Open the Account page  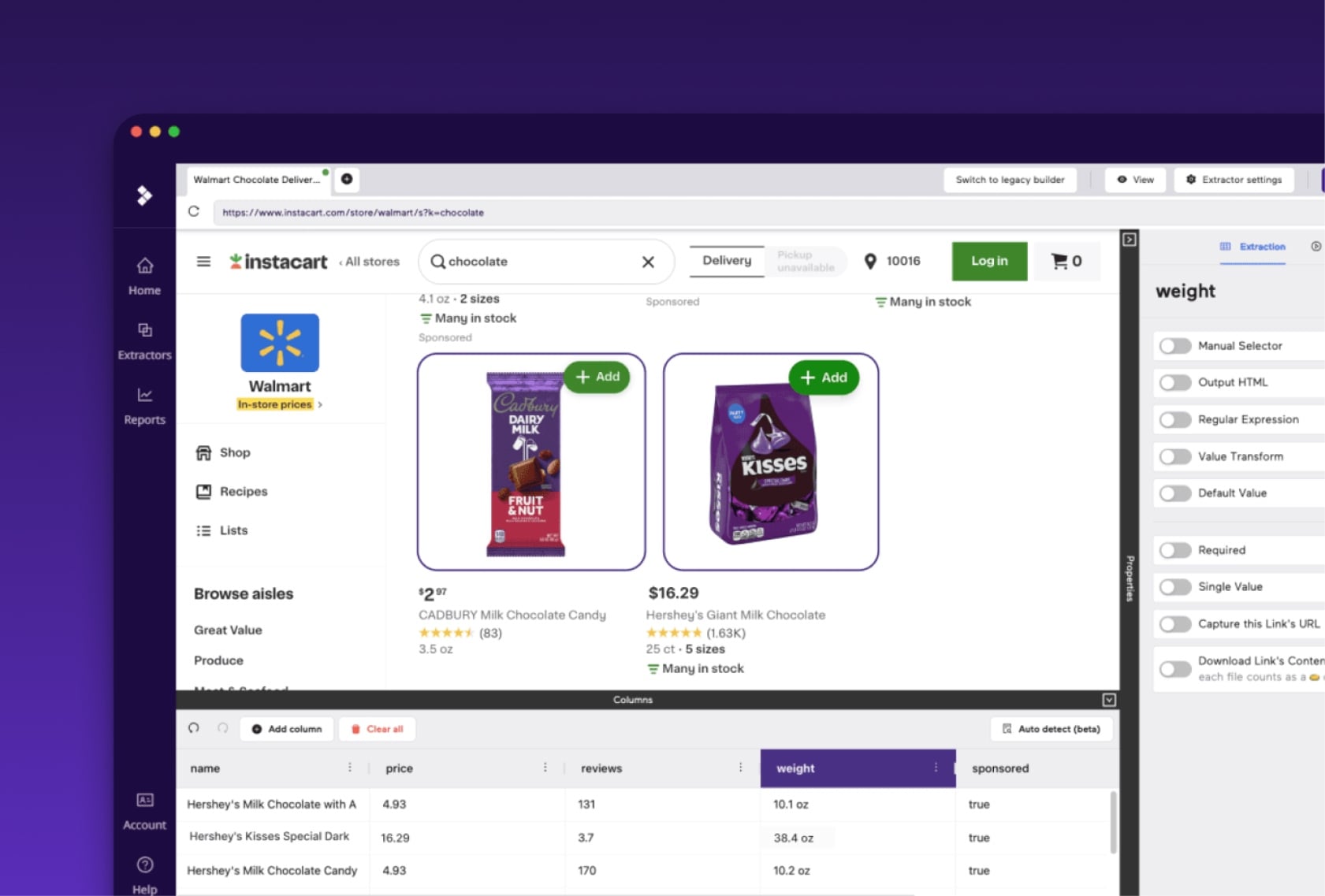(144, 812)
